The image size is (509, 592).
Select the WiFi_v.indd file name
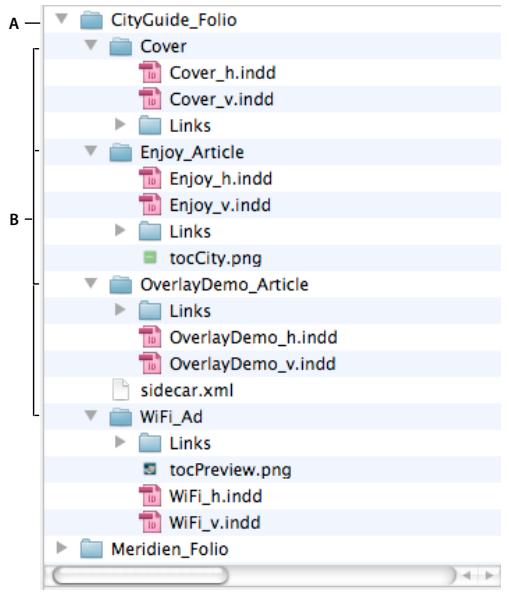click(x=214, y=522)
